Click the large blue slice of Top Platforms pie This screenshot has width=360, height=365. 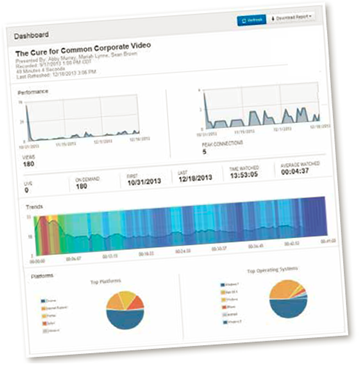126,320
